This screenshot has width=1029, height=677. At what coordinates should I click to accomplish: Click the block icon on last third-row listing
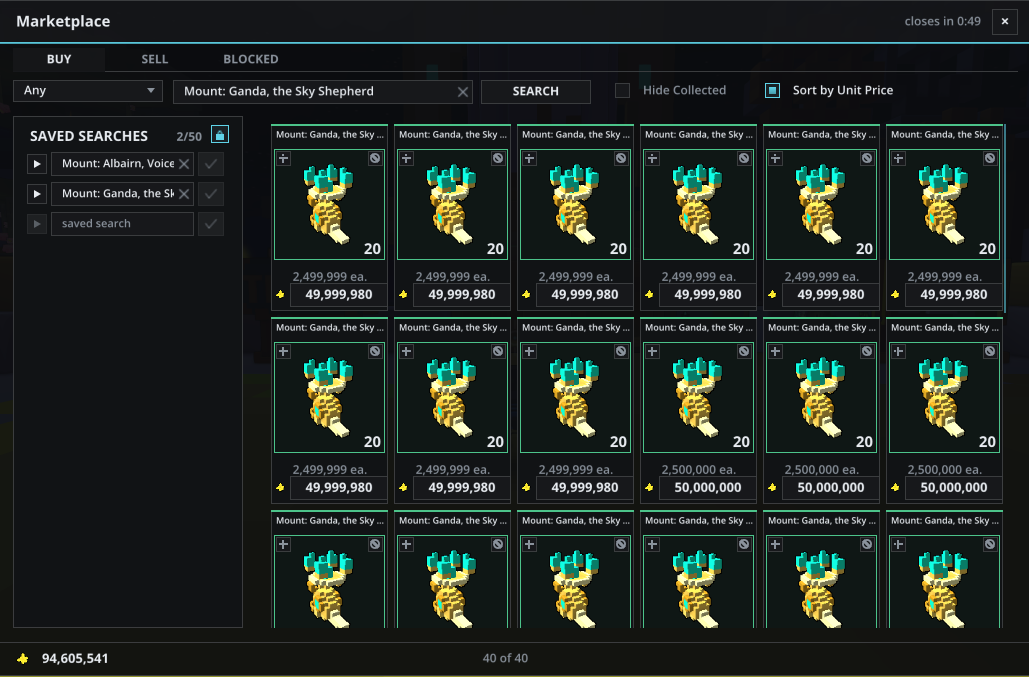990,544
